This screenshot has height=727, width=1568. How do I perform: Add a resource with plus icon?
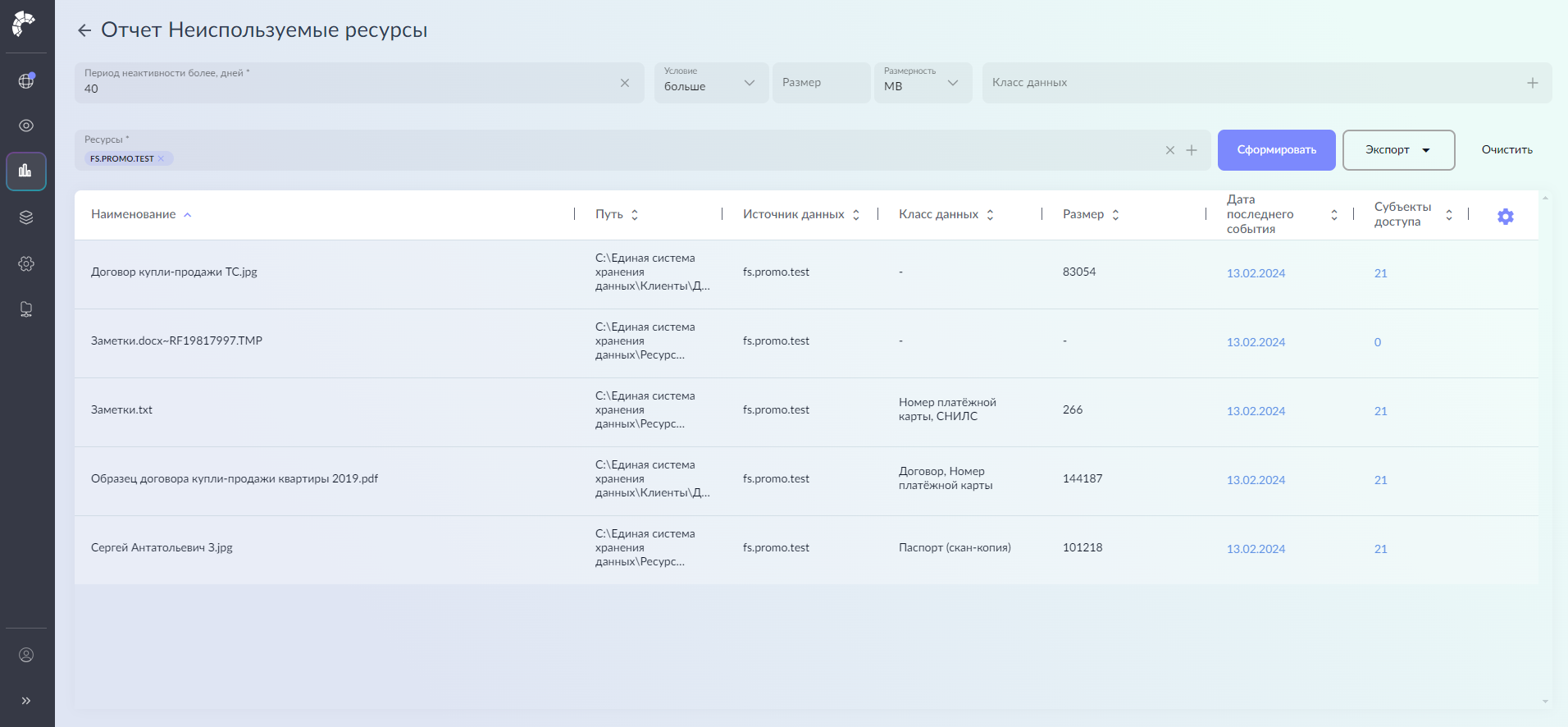[x=1192, y=150]
